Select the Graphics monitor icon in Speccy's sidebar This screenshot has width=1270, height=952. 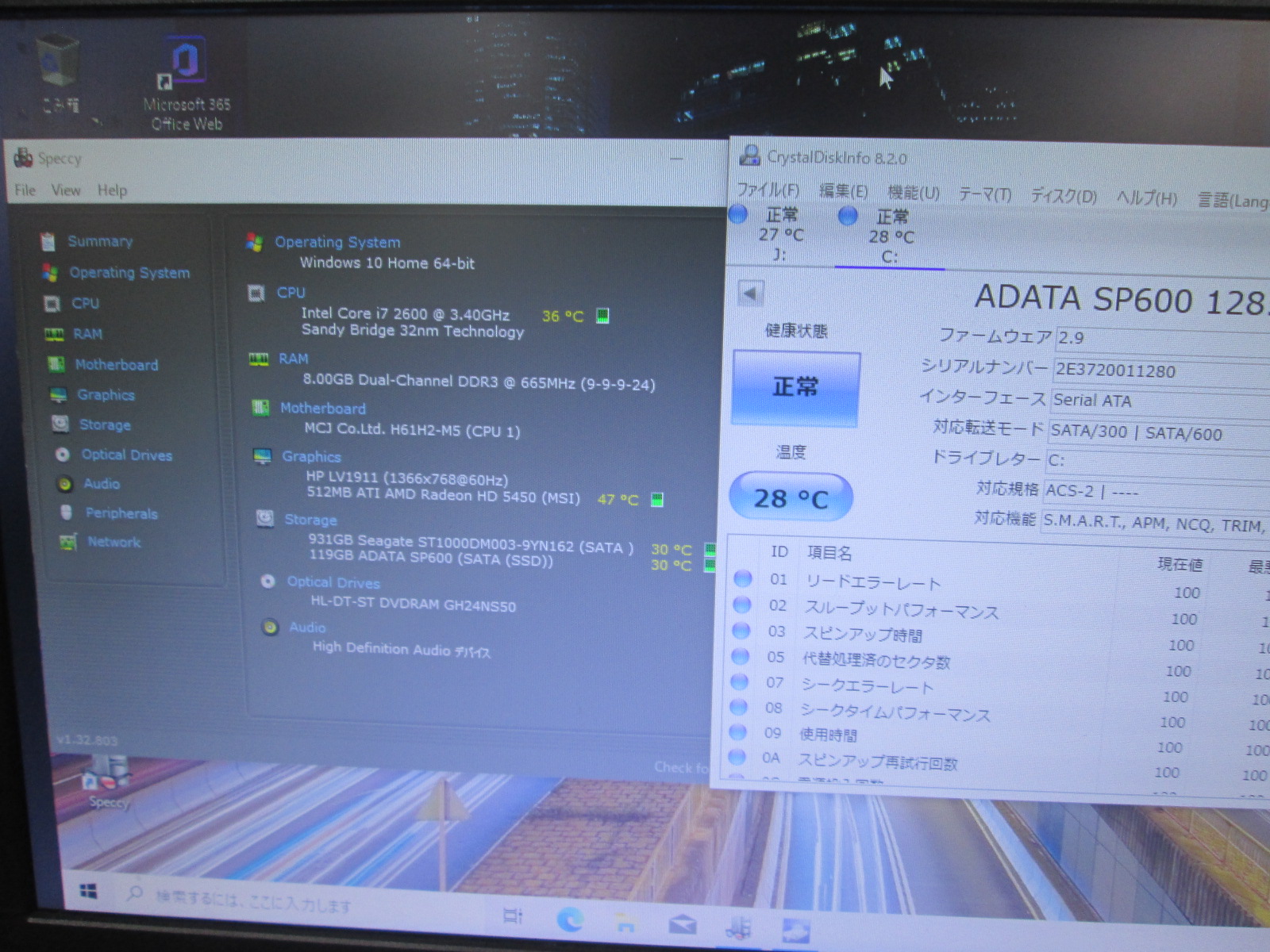tap(58, 394)
